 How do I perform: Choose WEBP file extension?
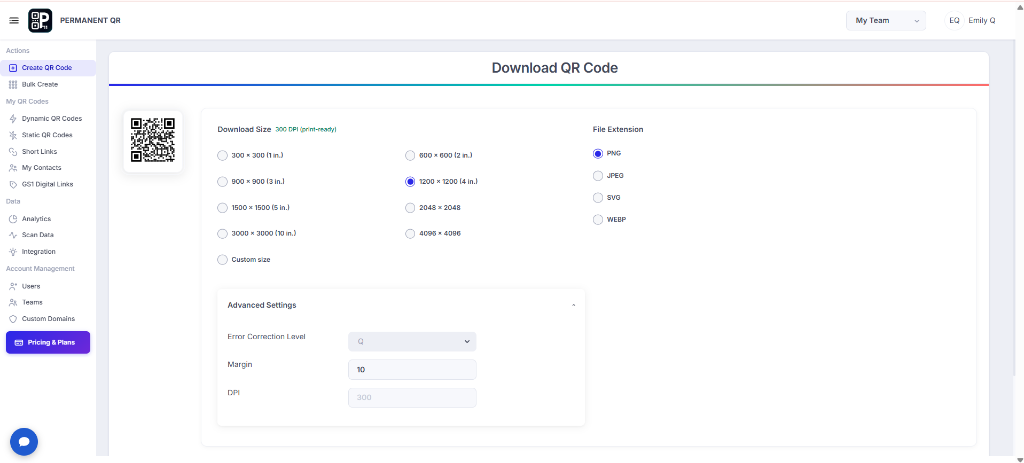[x=598, y=219]
